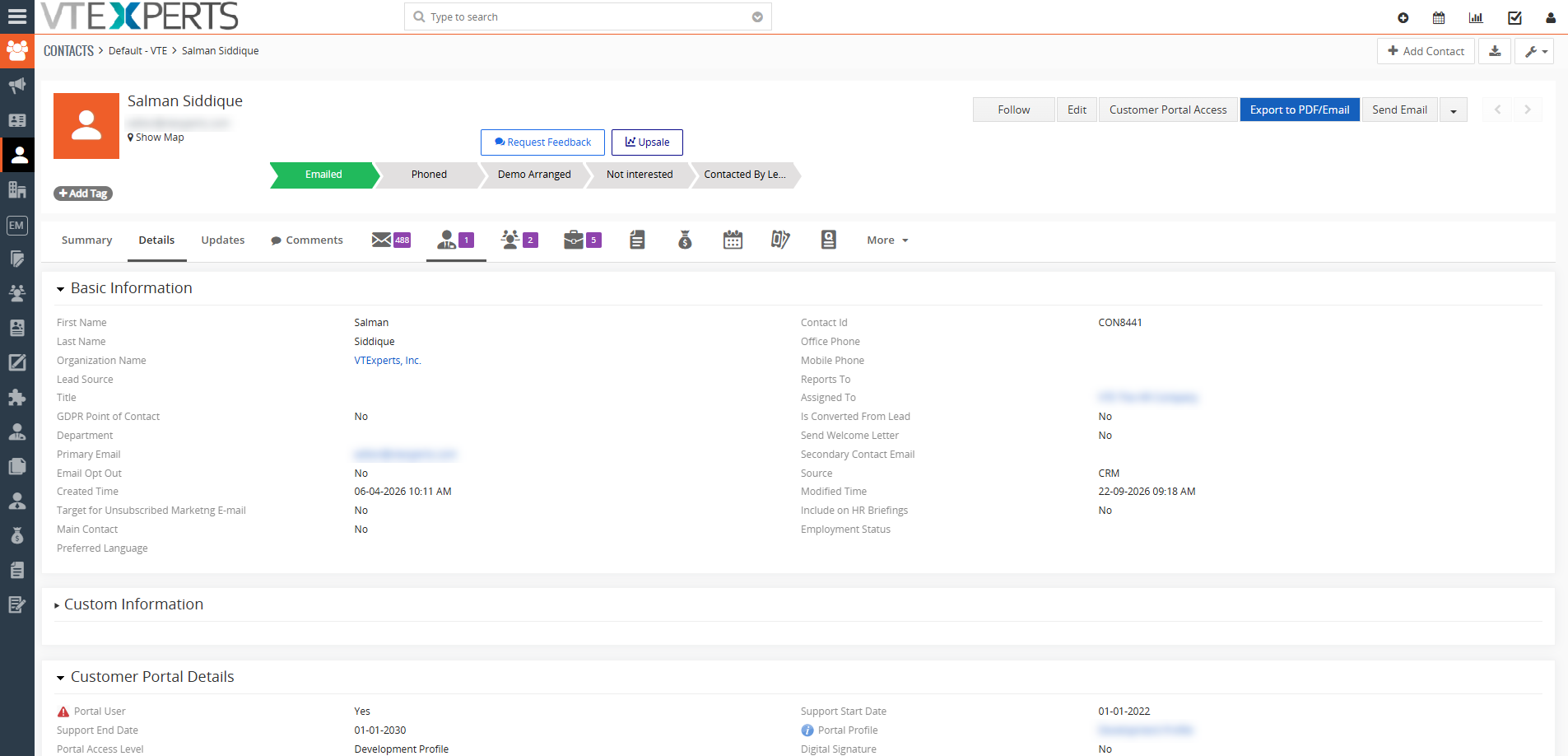Open the wrench settings dropdown
Screen dimensions: 1568x756
pos(1534,51)
